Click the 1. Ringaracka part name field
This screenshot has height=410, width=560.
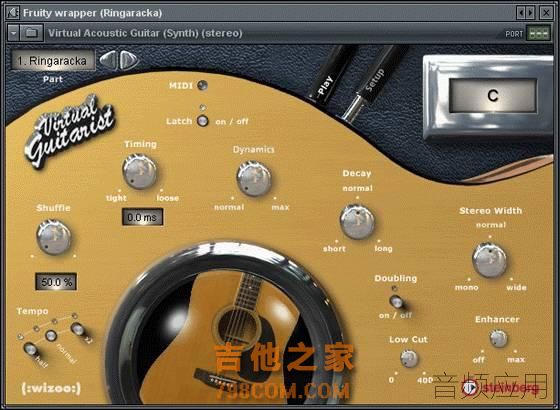(53, 60)
